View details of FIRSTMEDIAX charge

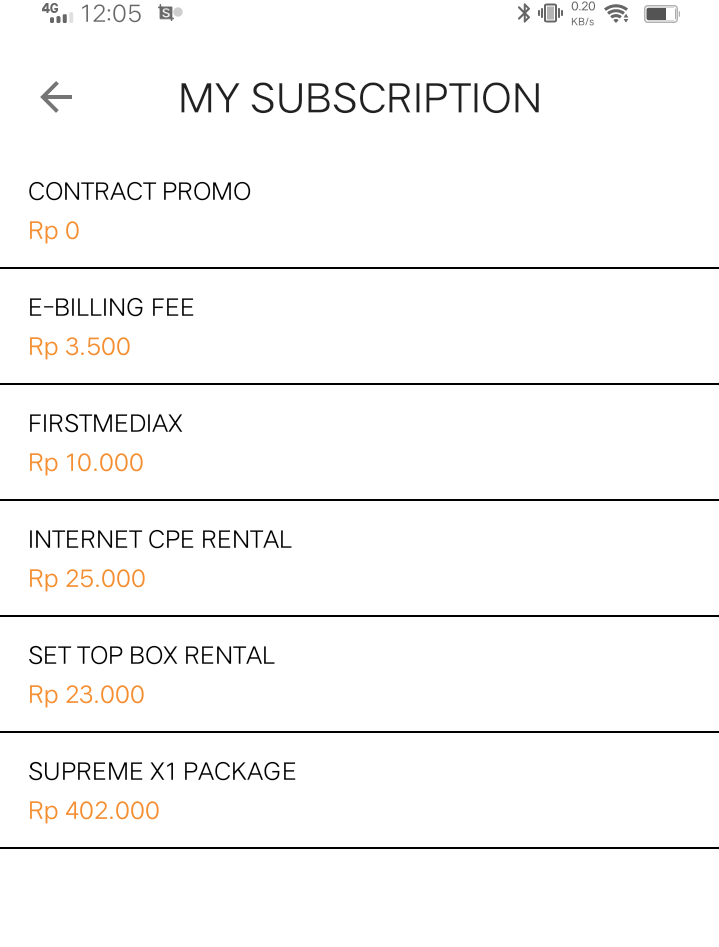pyautogui.click(x=105, y=424)
